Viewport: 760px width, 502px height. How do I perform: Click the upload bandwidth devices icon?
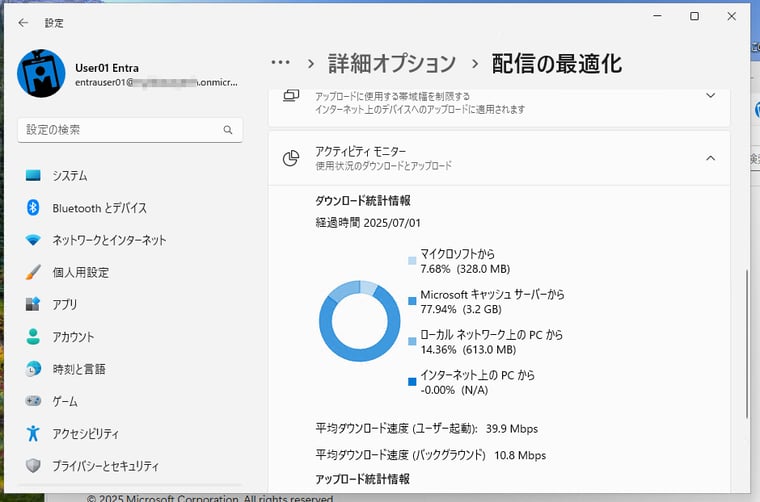291,95
